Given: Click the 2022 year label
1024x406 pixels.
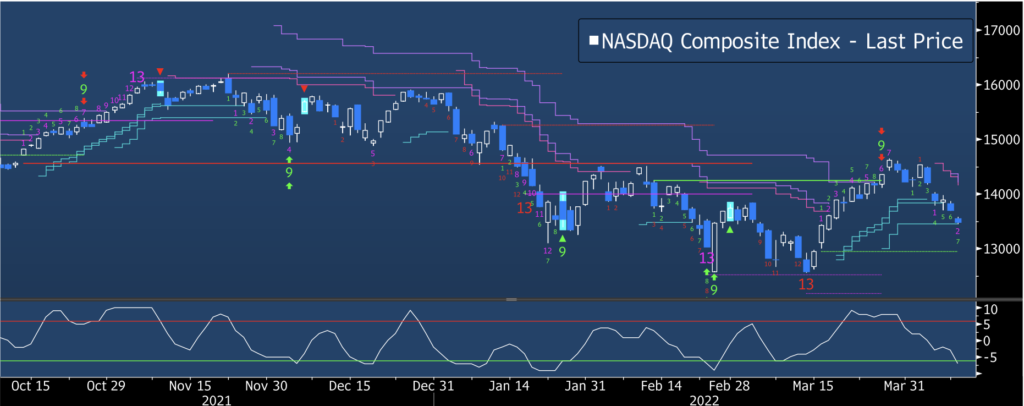Looking at the screenshot, I should tap(703, 399).
